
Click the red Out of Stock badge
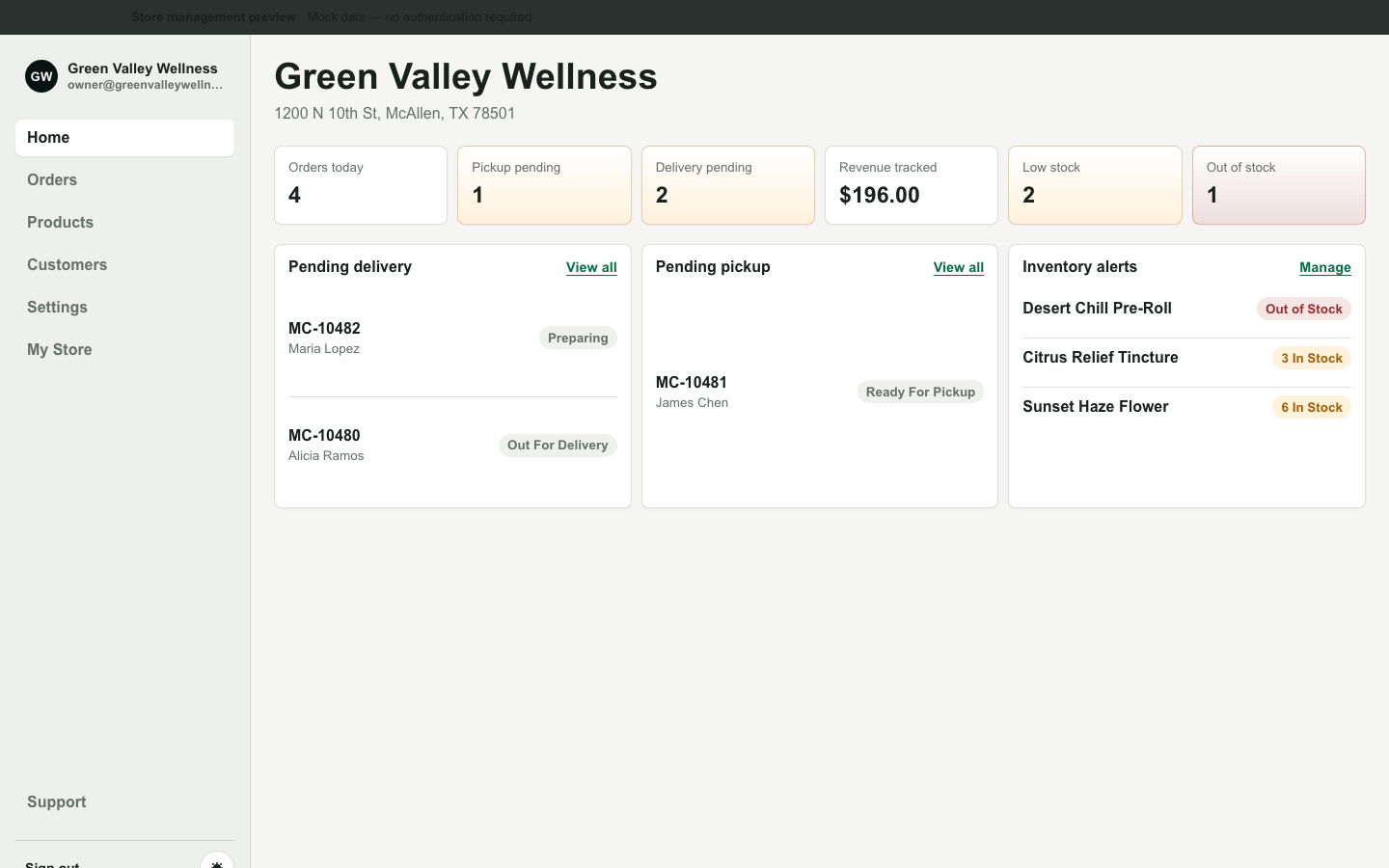[1304, 309]
